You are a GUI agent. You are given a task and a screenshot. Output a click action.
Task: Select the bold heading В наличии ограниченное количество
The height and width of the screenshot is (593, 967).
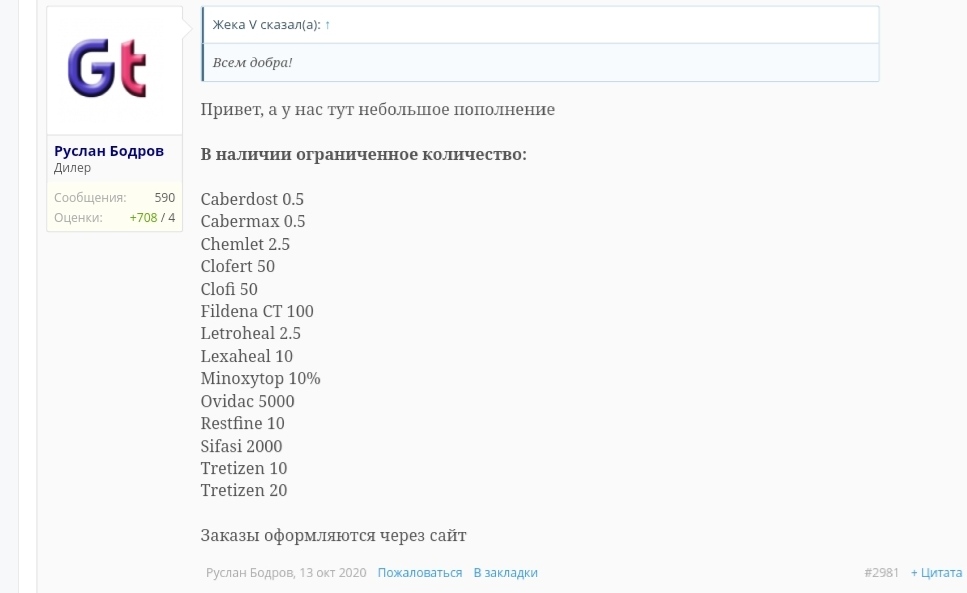[x=362, y=153]
